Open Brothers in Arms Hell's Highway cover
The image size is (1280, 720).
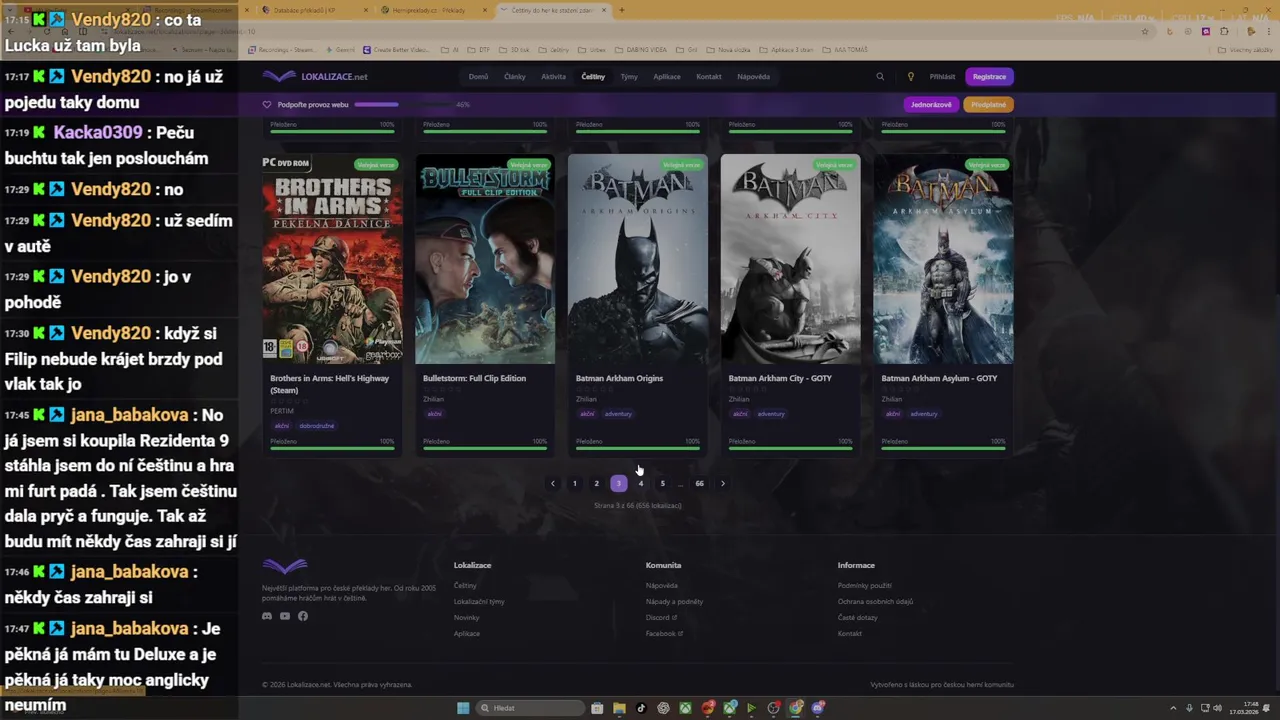coord(332,259)
